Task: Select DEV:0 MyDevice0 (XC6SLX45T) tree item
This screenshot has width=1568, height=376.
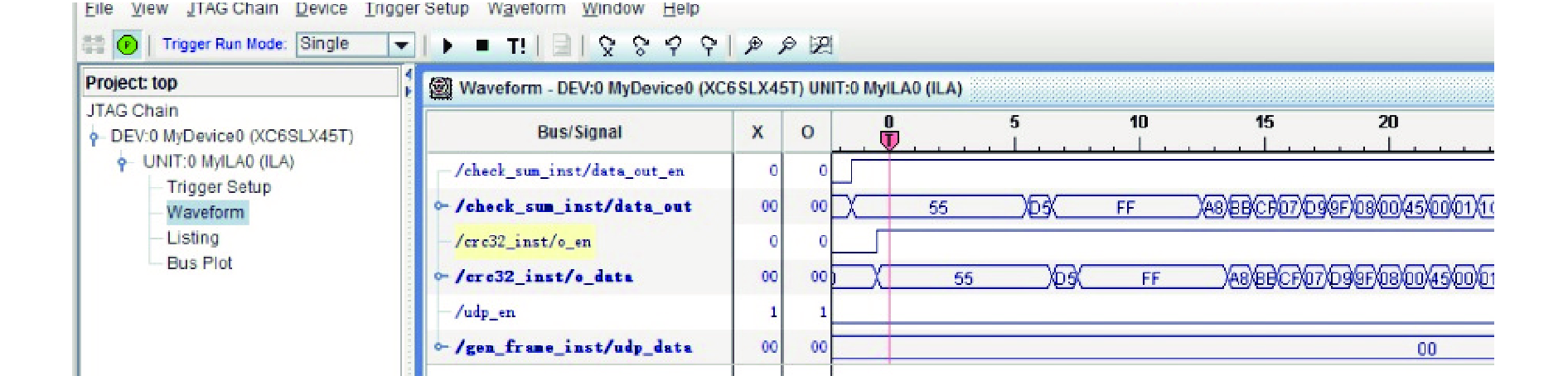Action: (x=232, y=136)
